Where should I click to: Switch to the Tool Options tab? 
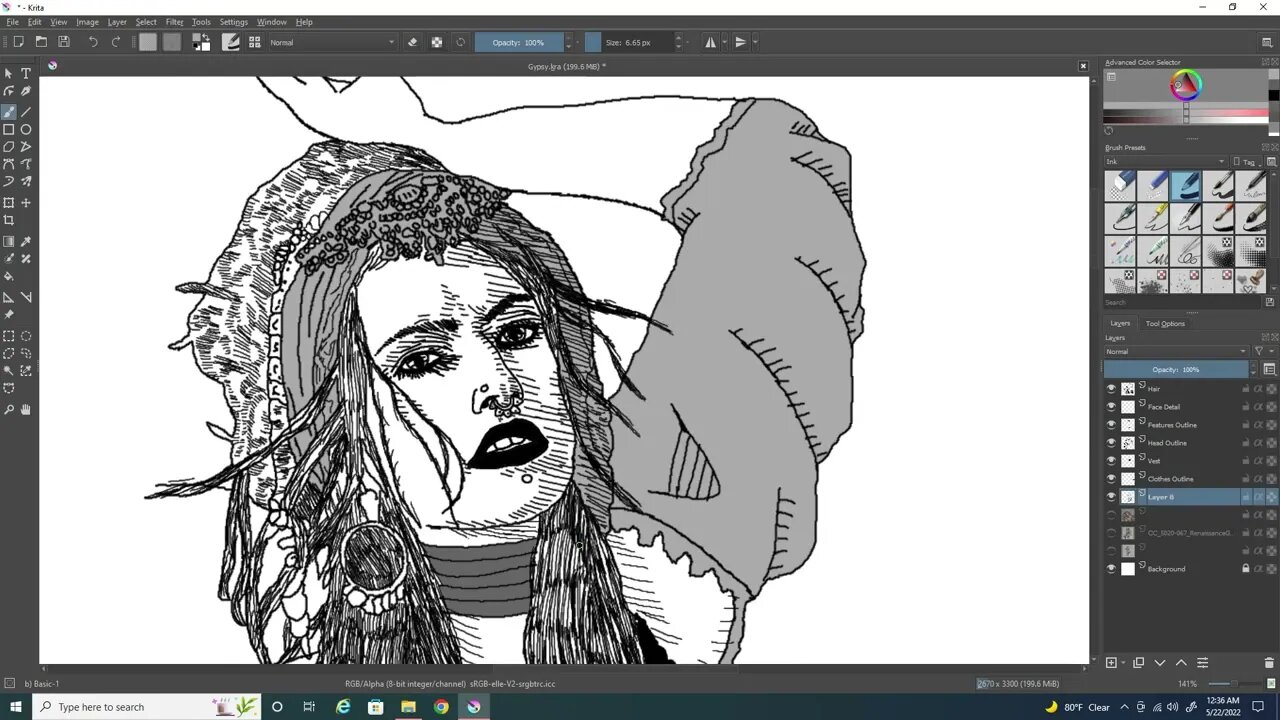(x=1165, y=323)
